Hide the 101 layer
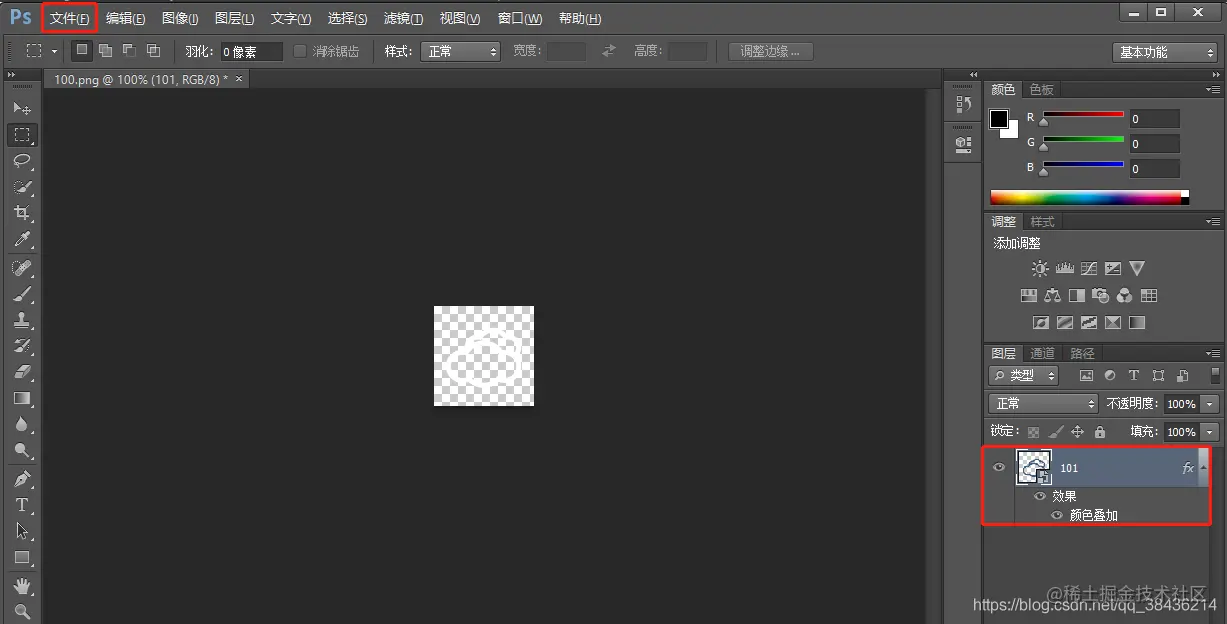This screenshot has height=624, width=1227. (998, 467)
